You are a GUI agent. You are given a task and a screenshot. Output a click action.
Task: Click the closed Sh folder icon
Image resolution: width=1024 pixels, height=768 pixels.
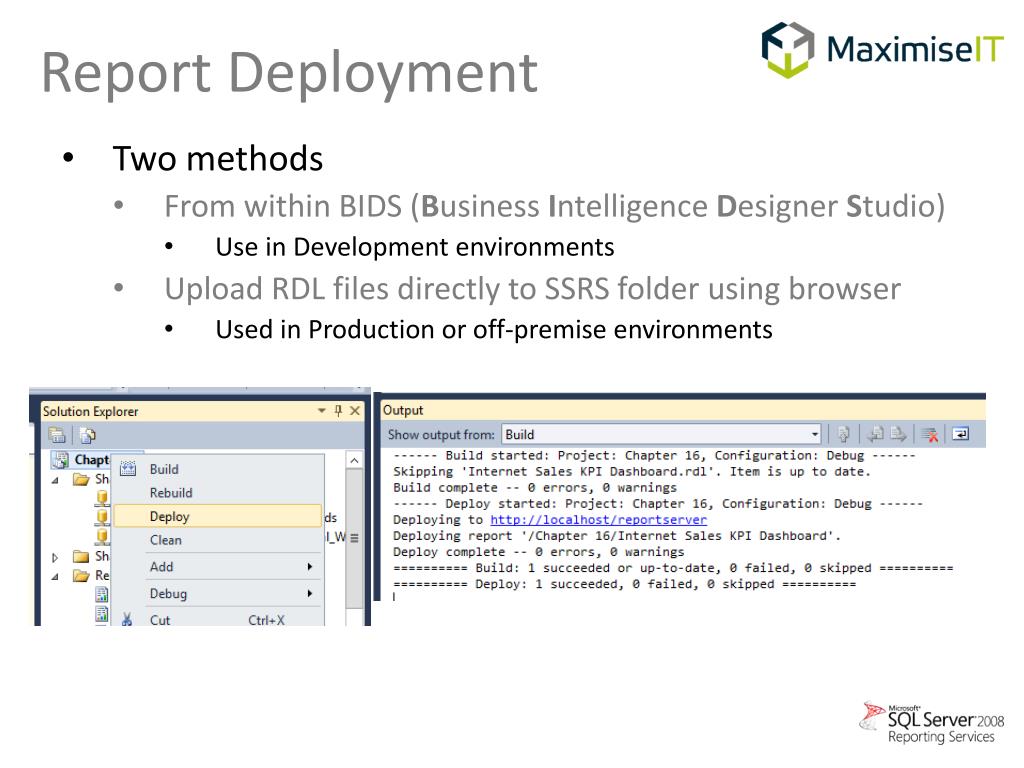pyautogui.click(x=82, y=556)
